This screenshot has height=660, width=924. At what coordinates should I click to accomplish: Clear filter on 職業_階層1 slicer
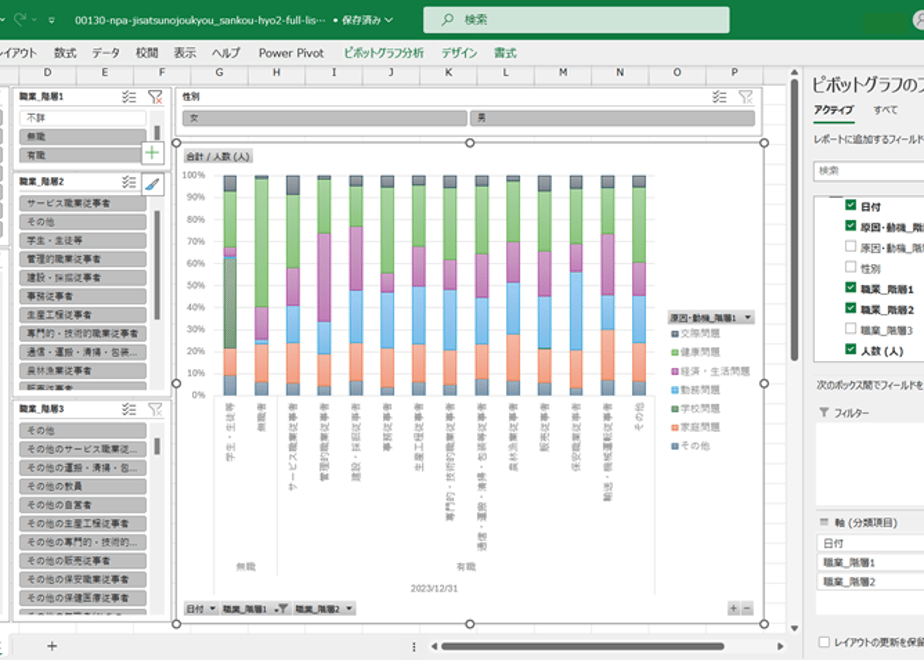pos(155,97)
